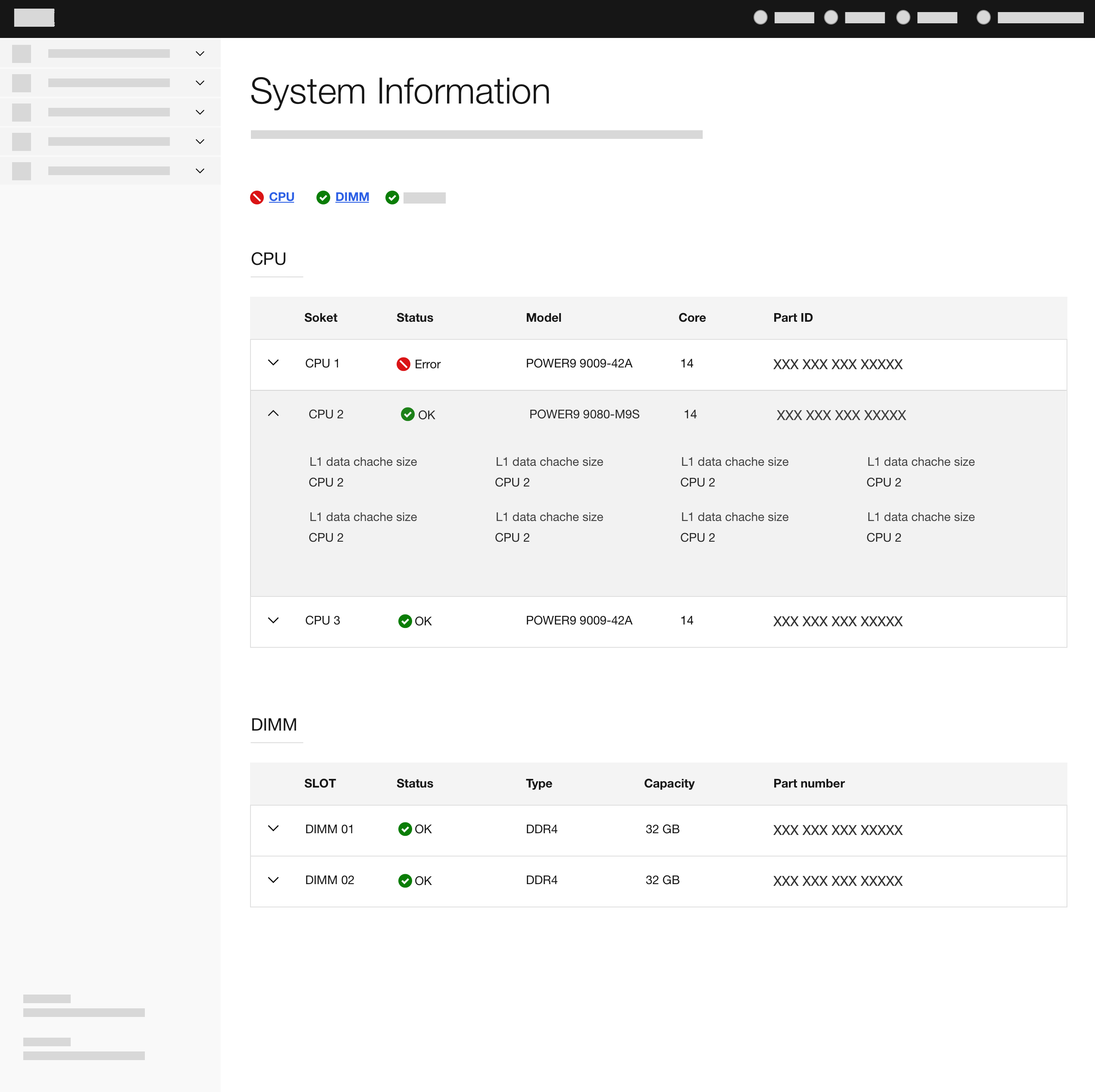Select the last sidebar navigation item
Screen dimensions: 1095x1092
(109, 171)
